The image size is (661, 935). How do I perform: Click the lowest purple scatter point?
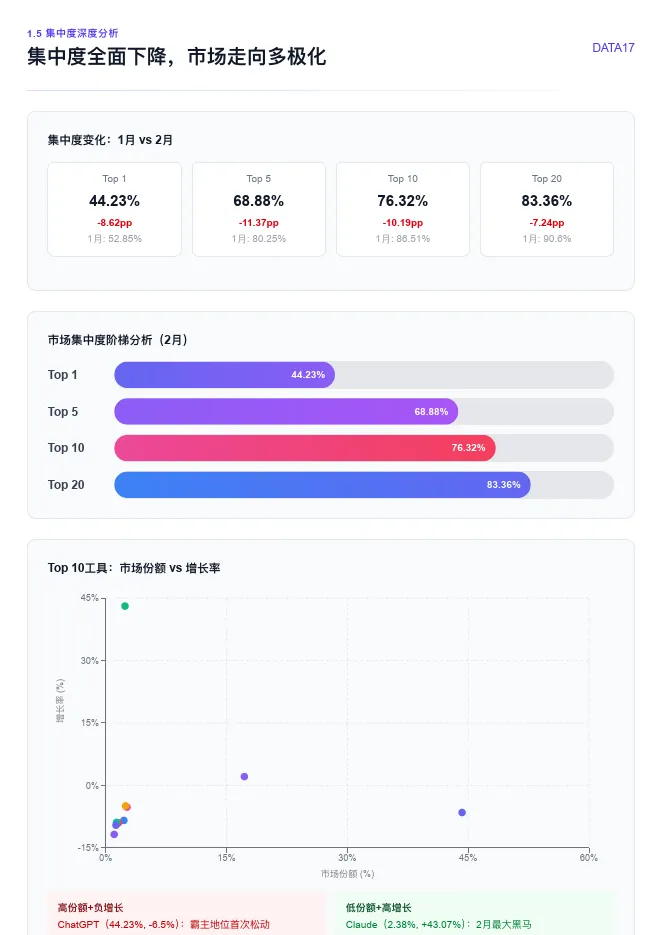click(x=114, y=834)
